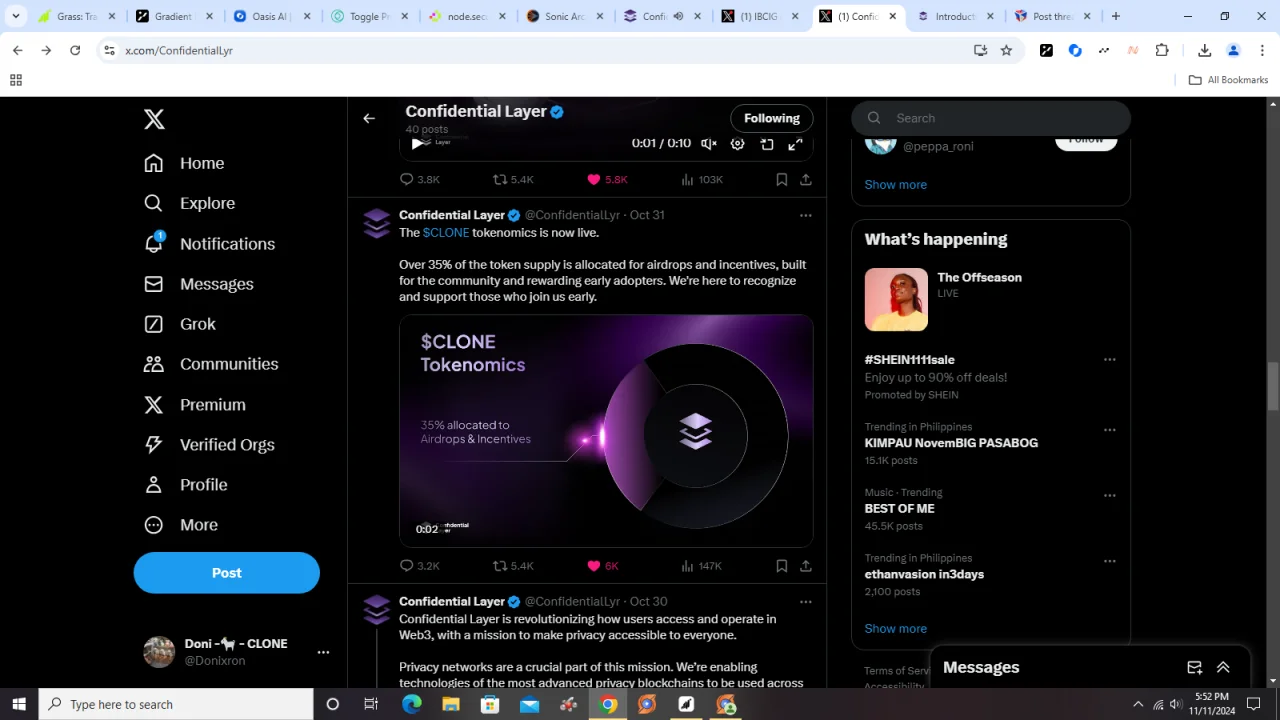Reload the page in Chrome
Screen dimensions: 1280x720
coord(75,50)
